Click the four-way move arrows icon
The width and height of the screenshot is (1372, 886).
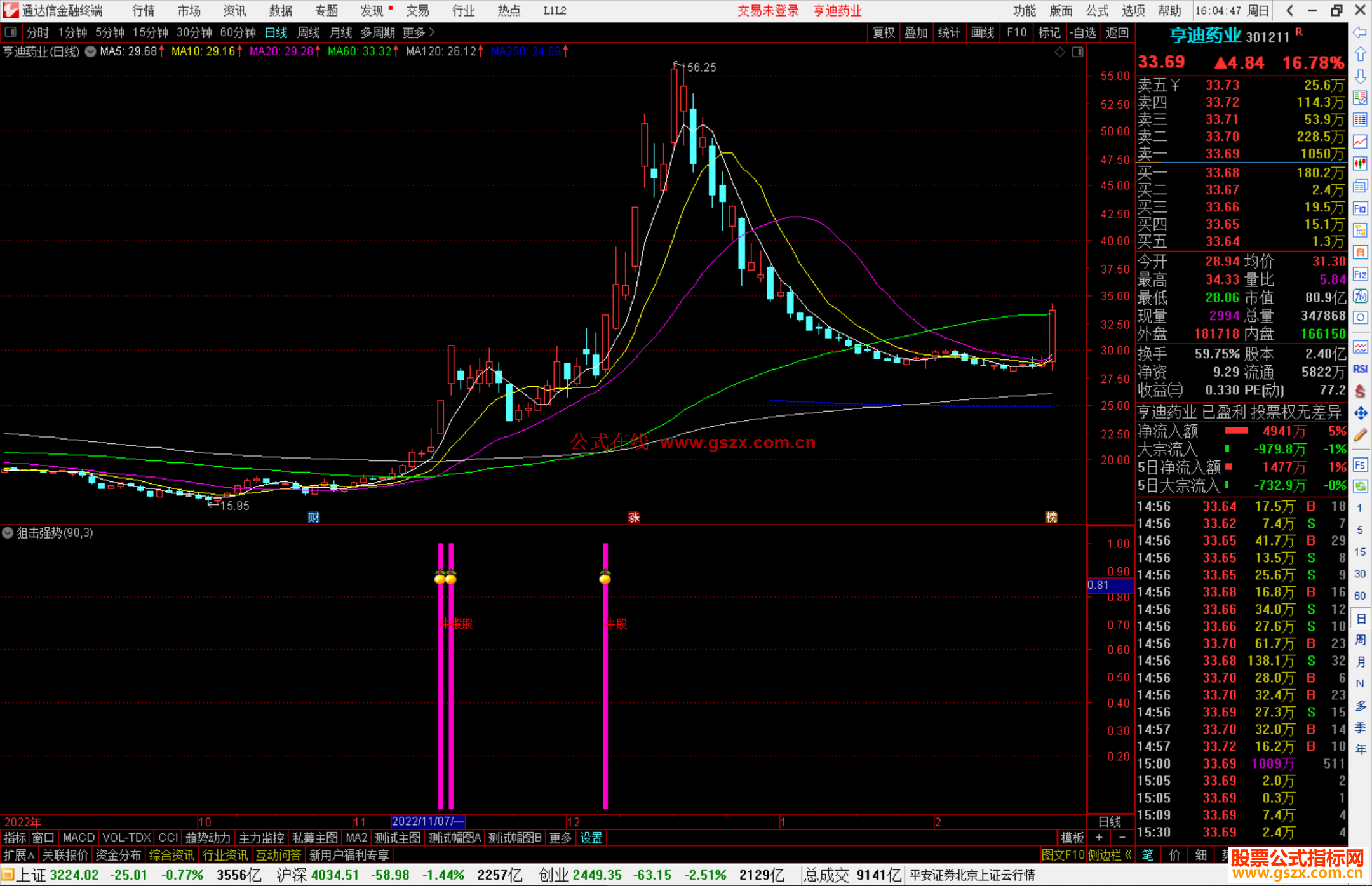(1359, 413)
